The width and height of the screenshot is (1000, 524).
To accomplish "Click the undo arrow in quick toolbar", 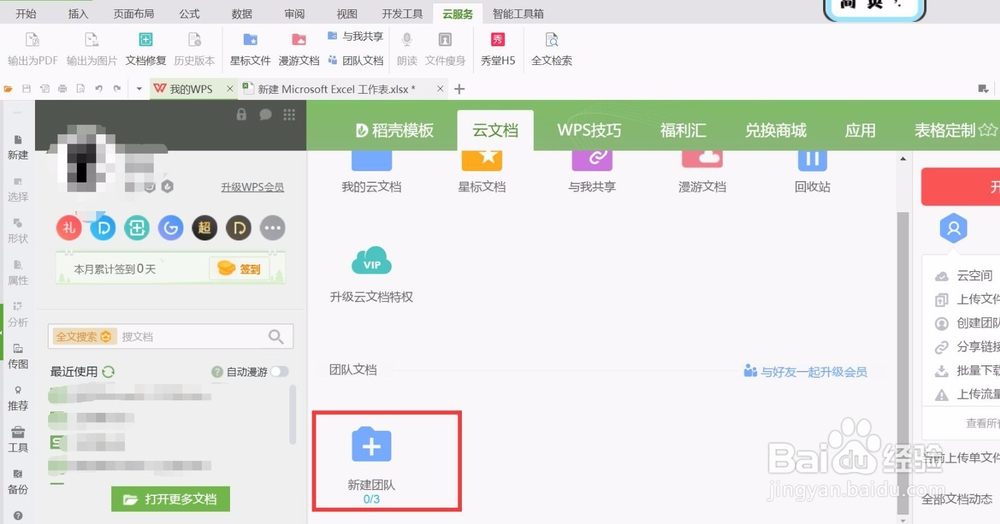I will [98, 89].
